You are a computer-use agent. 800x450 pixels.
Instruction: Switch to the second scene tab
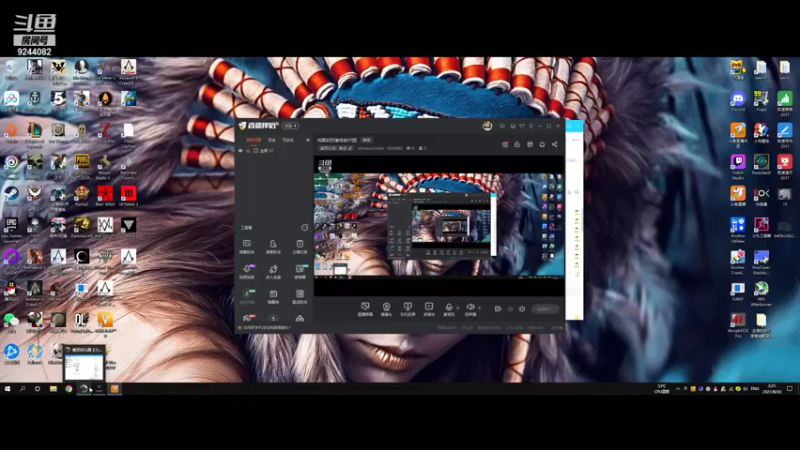[x=272, y=140]
